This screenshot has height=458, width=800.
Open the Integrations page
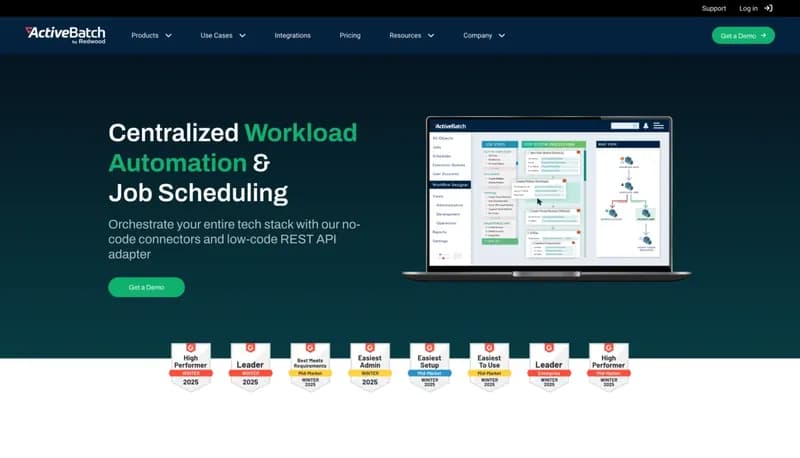292,36
